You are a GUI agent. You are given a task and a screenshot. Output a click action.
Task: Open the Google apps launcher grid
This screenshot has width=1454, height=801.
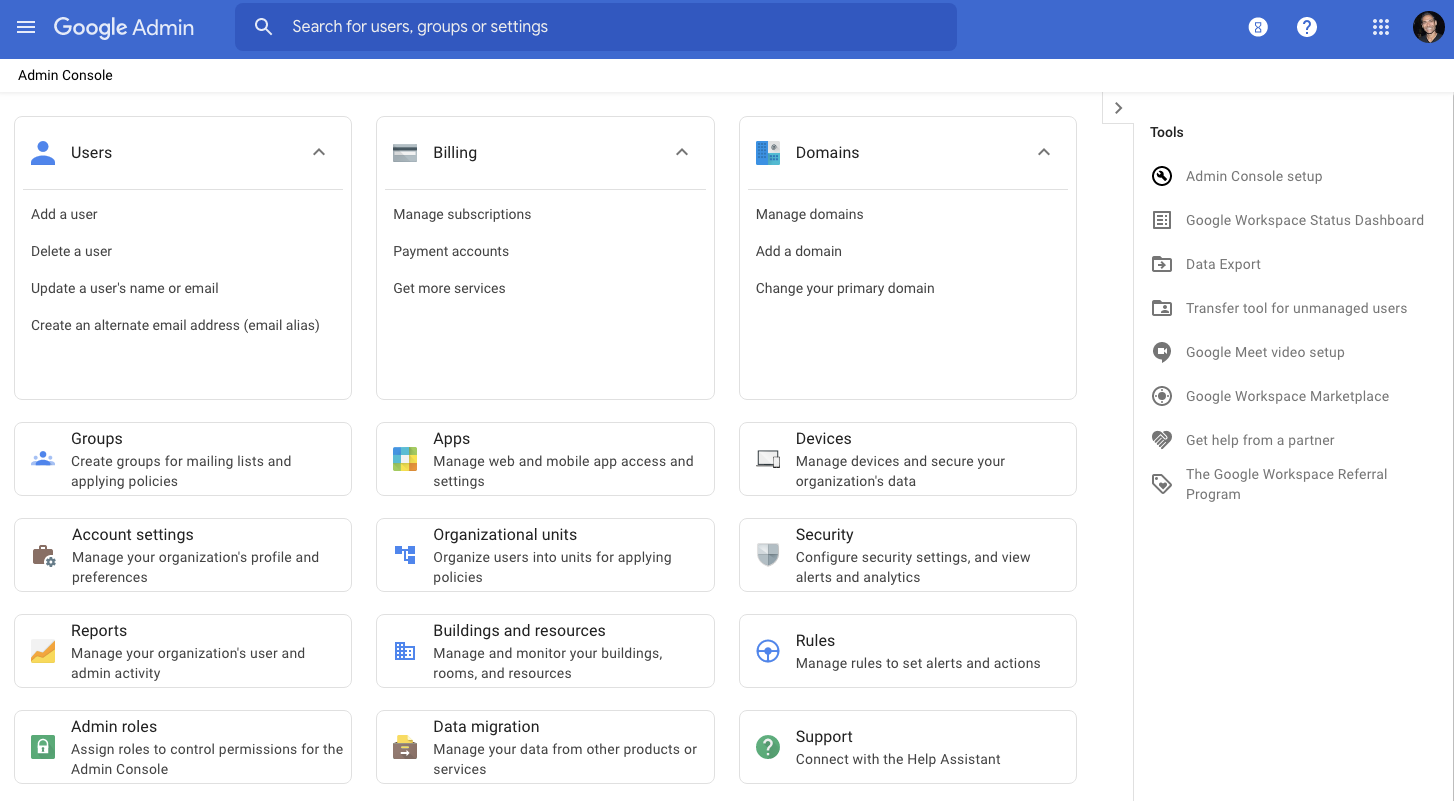(1381, 27)
